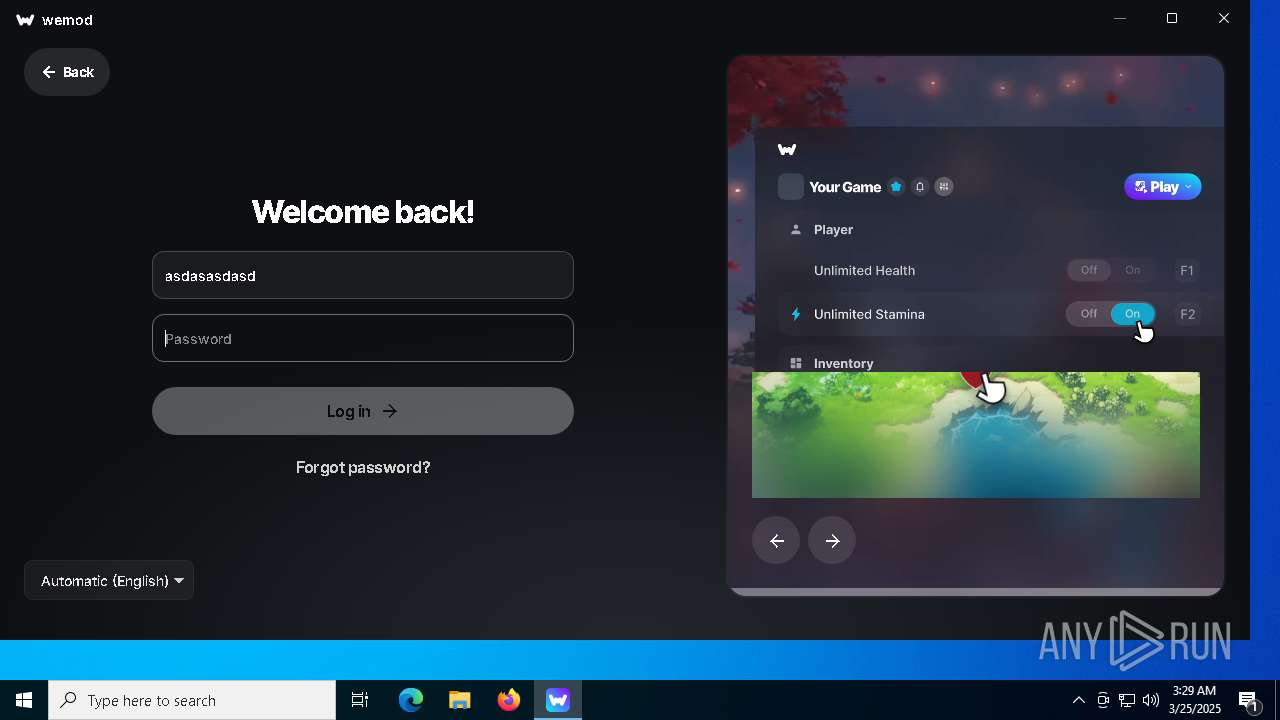
Task: Click the taskbar search box
Action: tap(192, 700)
